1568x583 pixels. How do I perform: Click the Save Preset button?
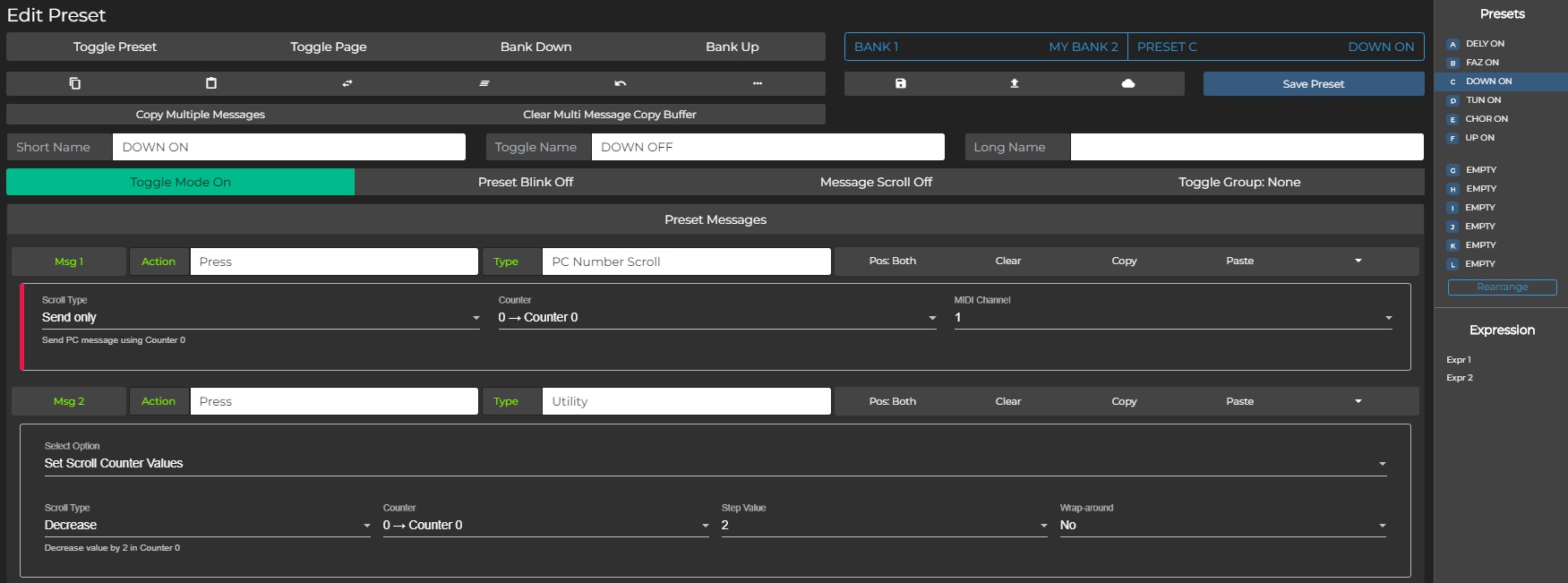click(1313, 84)
